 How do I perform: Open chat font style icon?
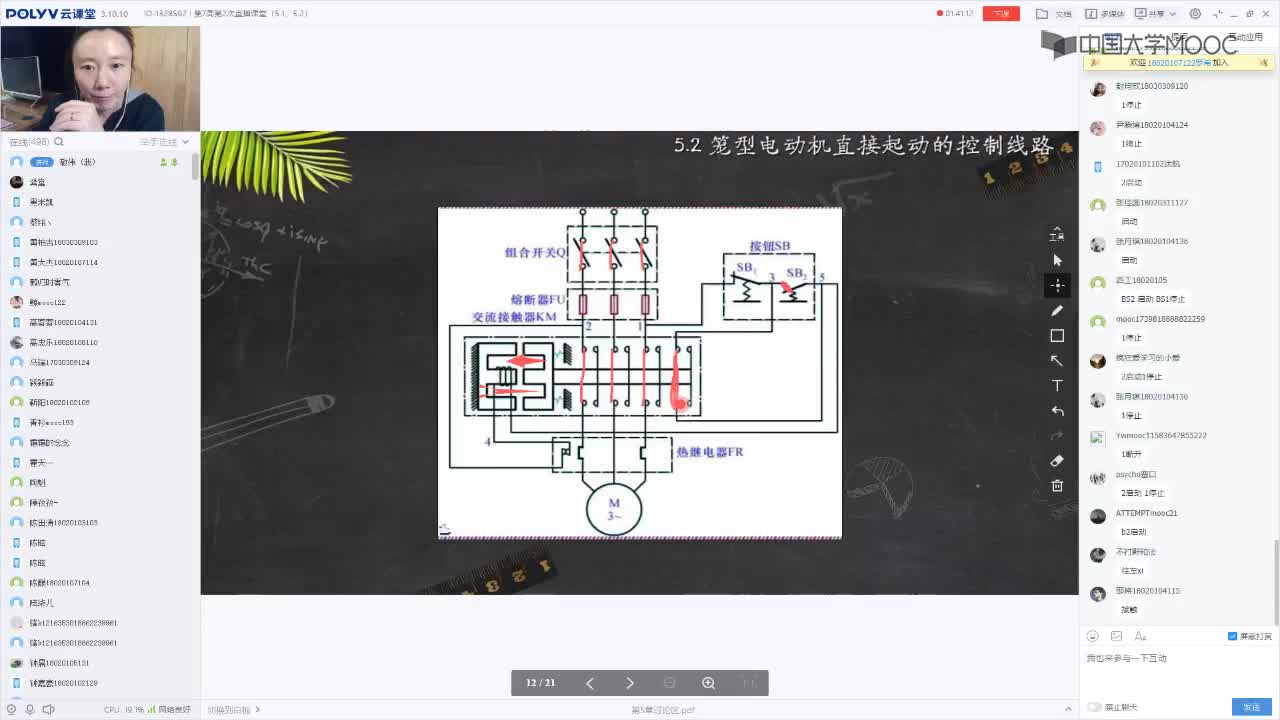pos(1140,636)
